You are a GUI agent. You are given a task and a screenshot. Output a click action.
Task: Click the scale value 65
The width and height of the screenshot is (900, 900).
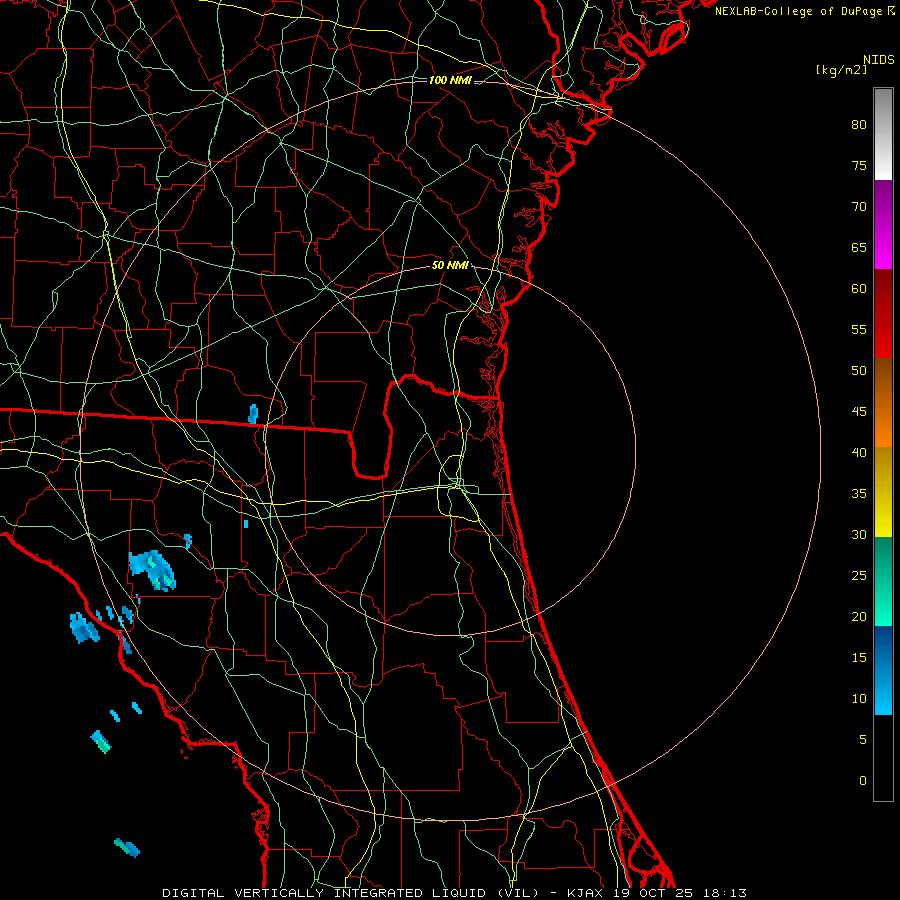(859, 247)
